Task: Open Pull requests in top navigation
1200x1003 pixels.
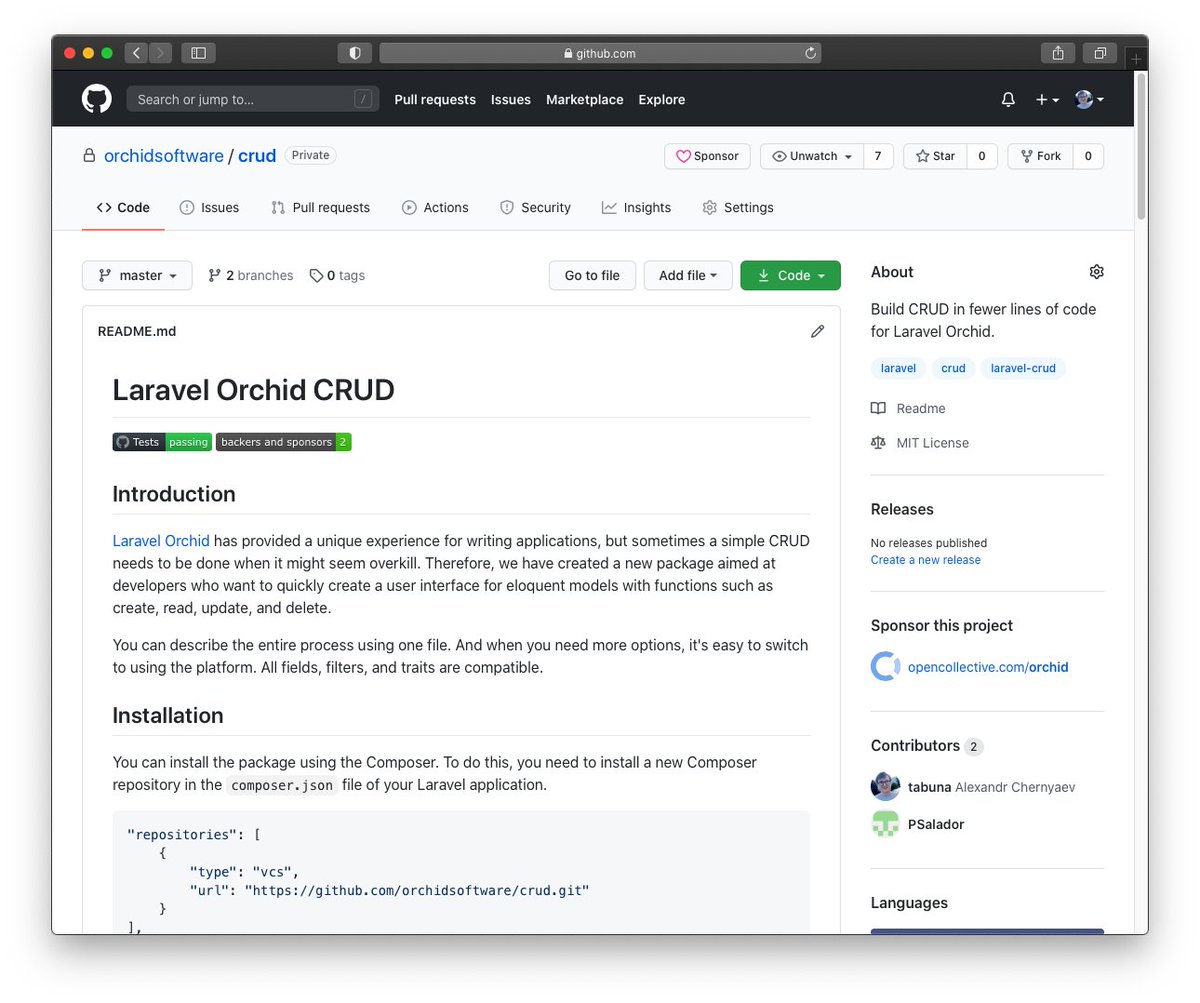Action: click(435, 99)
